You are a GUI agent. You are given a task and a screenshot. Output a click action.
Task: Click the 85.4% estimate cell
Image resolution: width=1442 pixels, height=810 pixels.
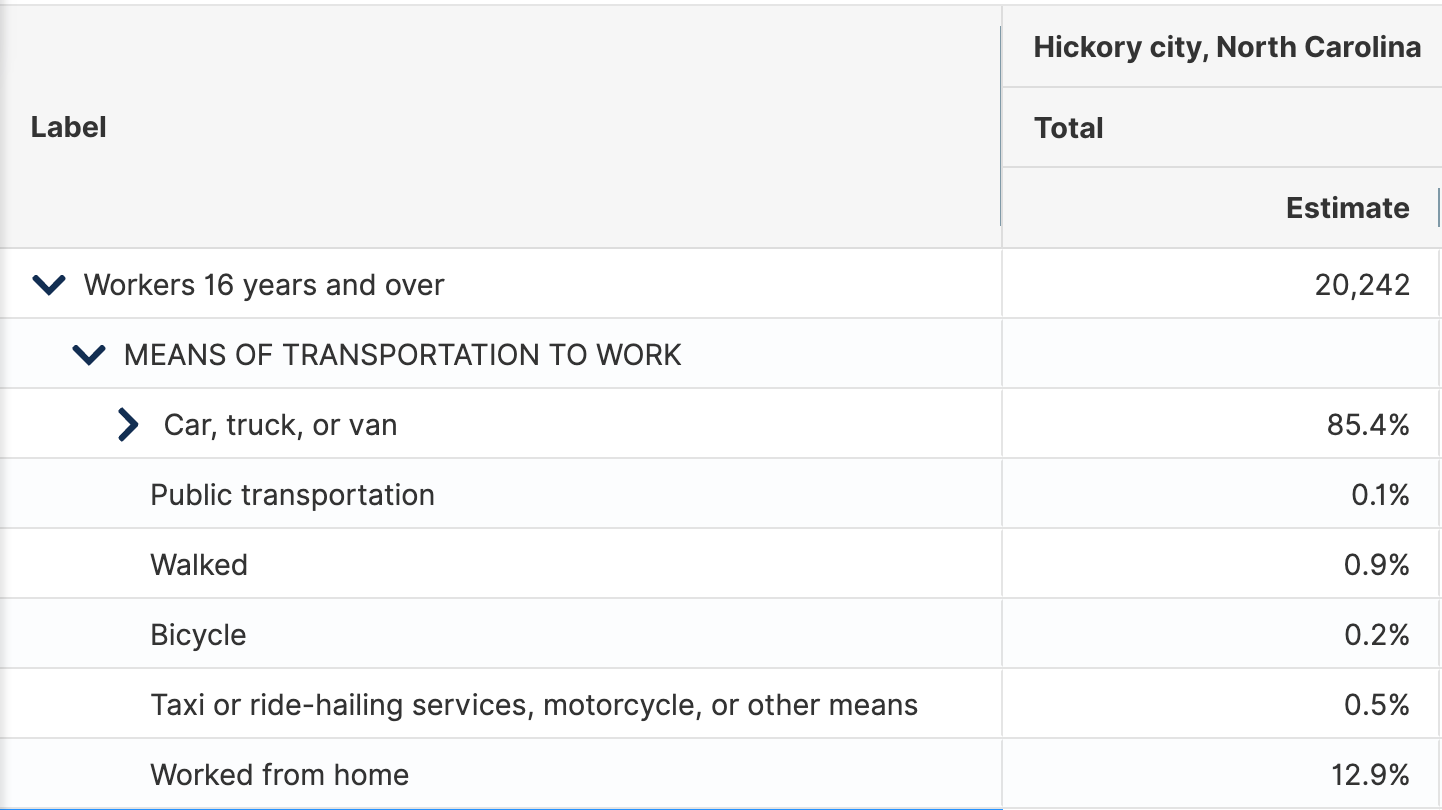[1368, 425]
